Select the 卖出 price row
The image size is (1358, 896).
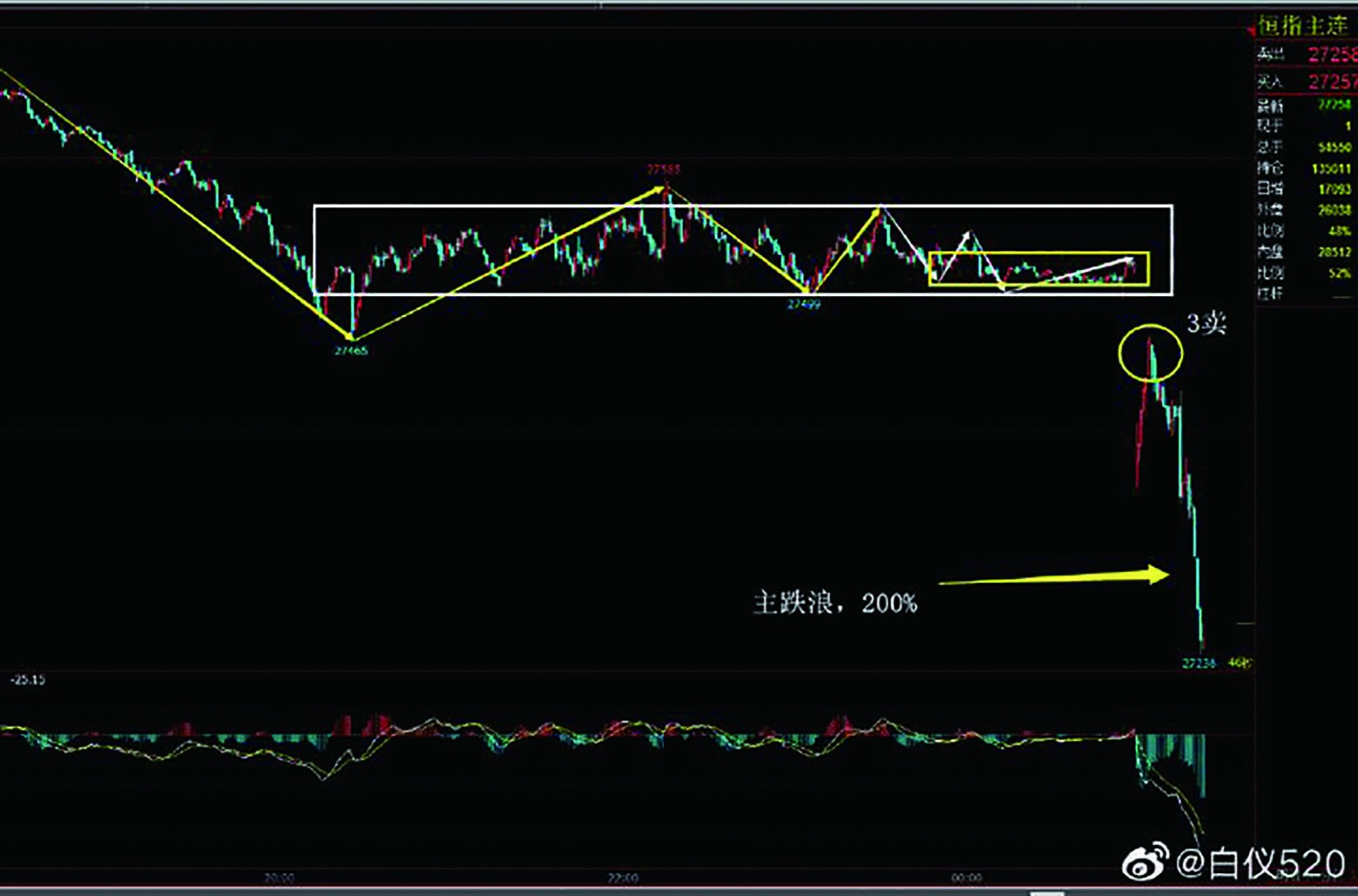click(1305, 55)
